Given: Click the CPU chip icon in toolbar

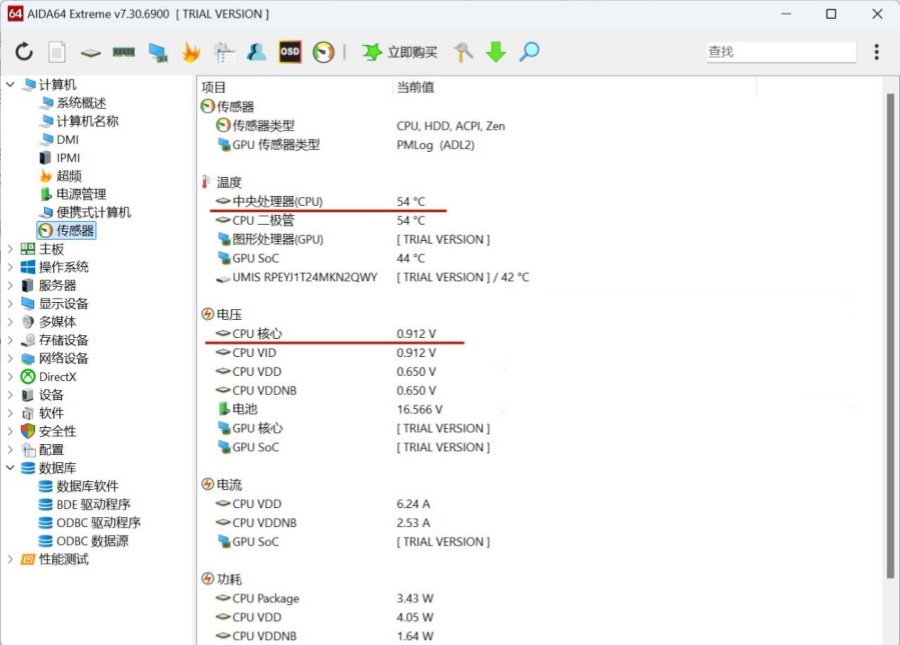Looking at the screenshot, I should coord(91,53).
